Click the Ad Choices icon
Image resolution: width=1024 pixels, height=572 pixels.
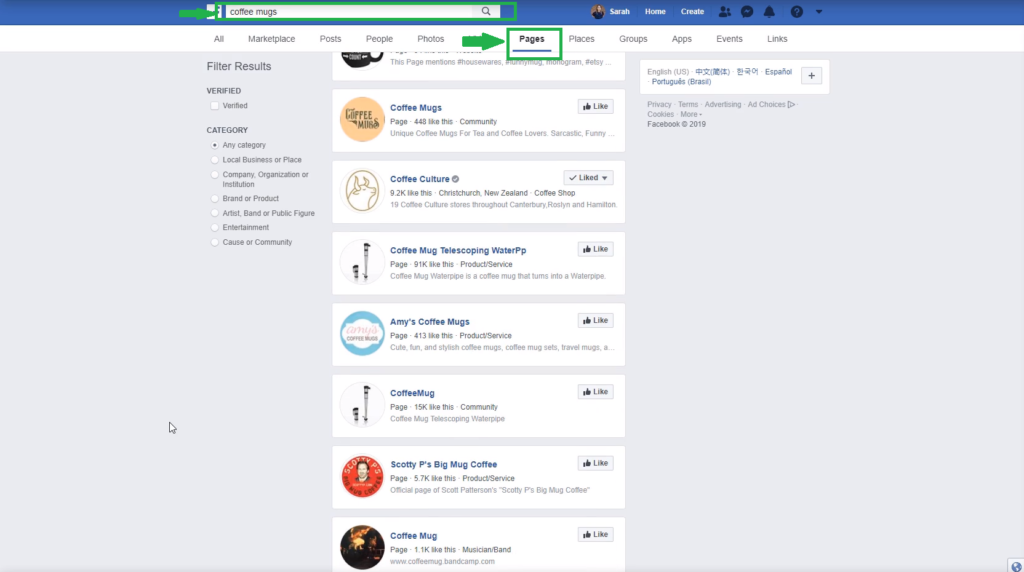pos(792,104)
